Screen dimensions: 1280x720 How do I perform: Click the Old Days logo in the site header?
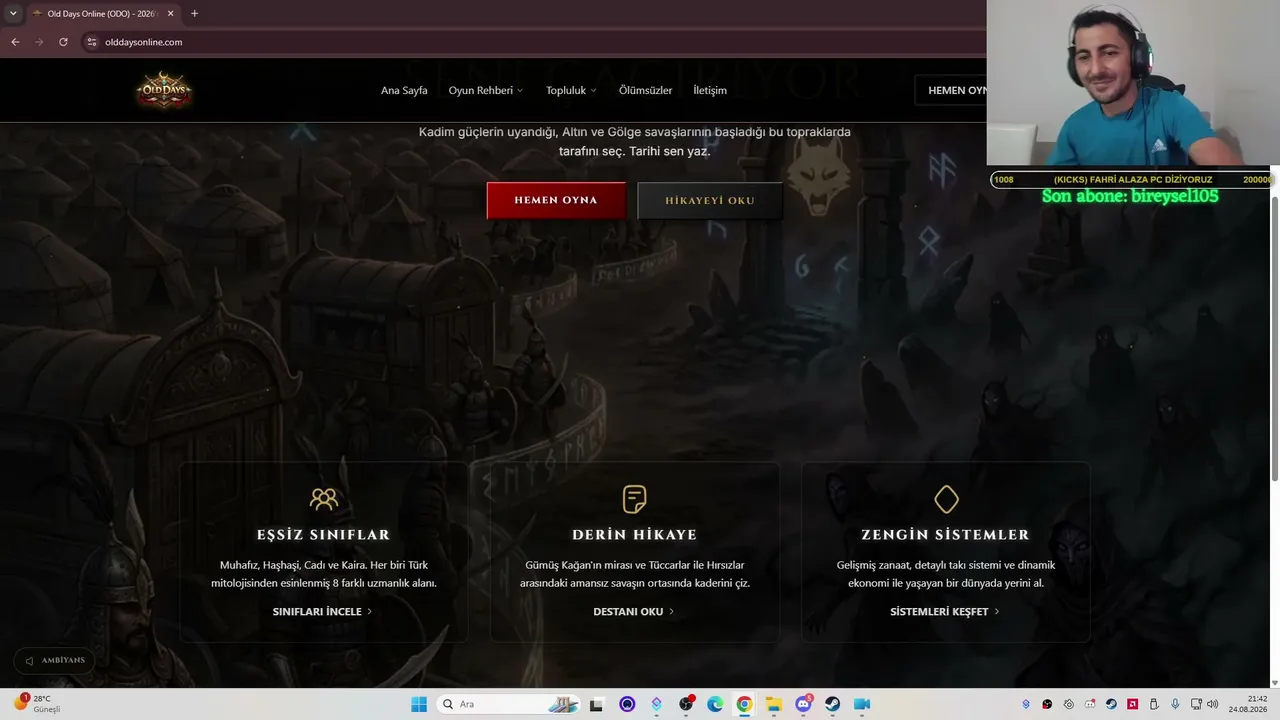164,90
